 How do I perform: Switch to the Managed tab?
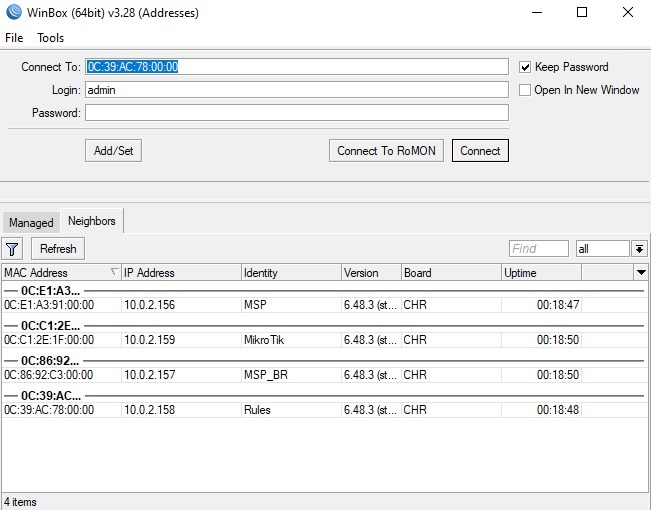pos(31,223)
